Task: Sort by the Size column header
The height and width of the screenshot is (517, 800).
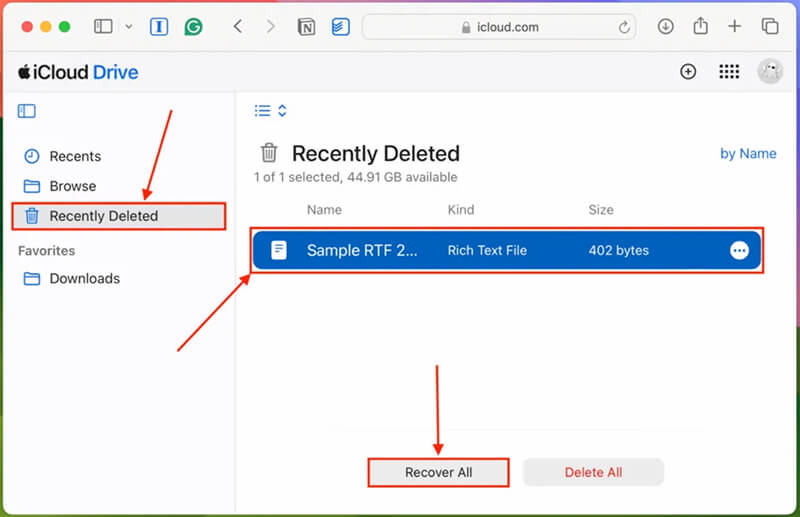Action: (x=601, y=210)
